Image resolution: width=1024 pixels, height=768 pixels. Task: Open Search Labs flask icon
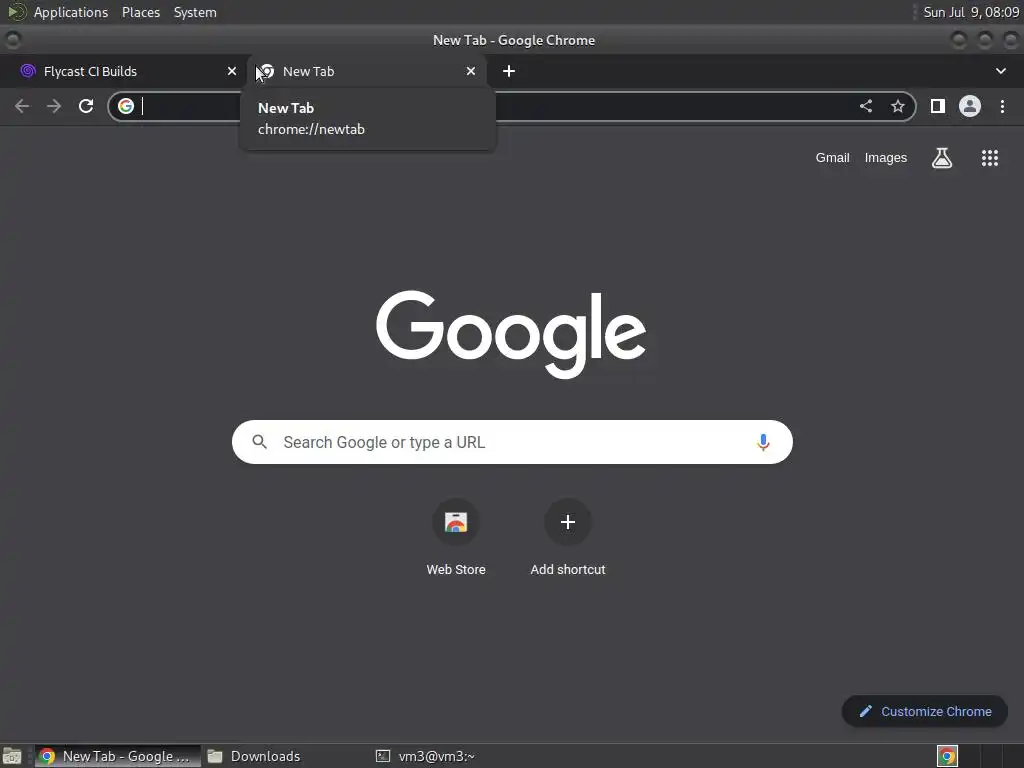click(942, 158)
